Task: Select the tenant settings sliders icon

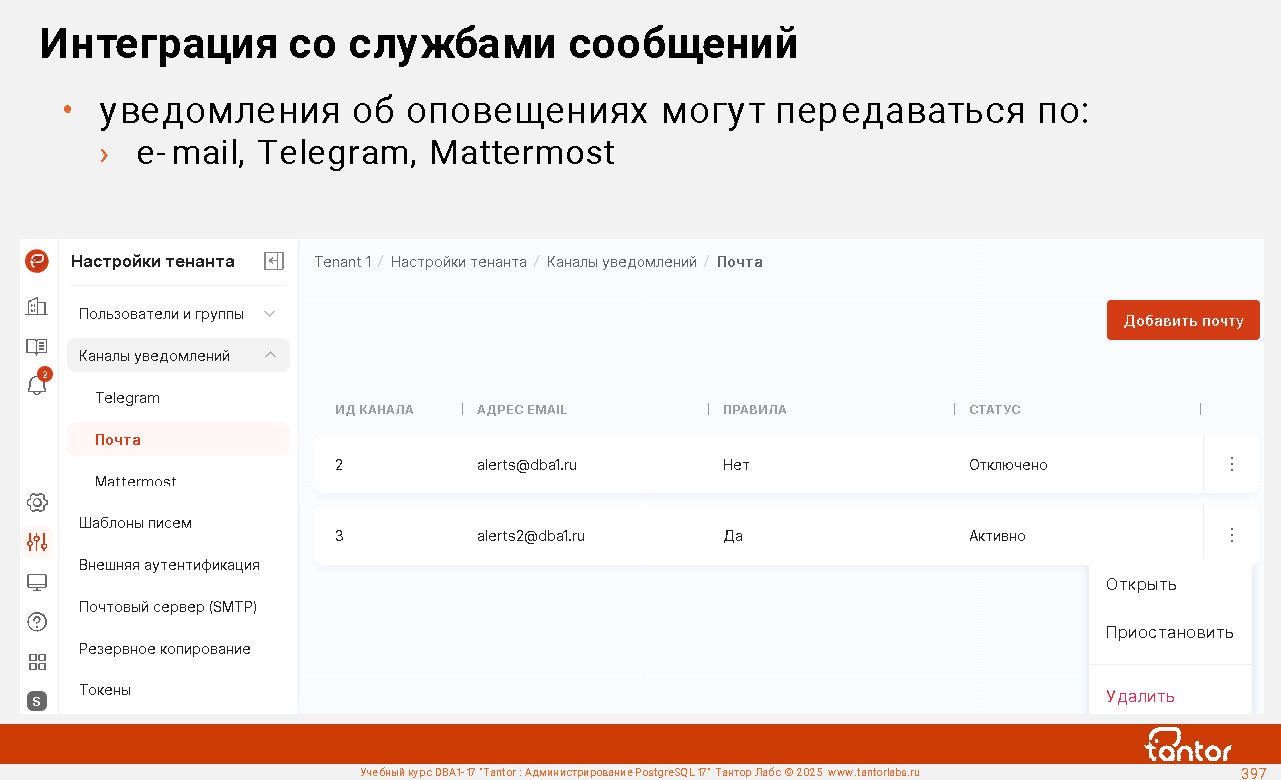Action: [37, 542]
